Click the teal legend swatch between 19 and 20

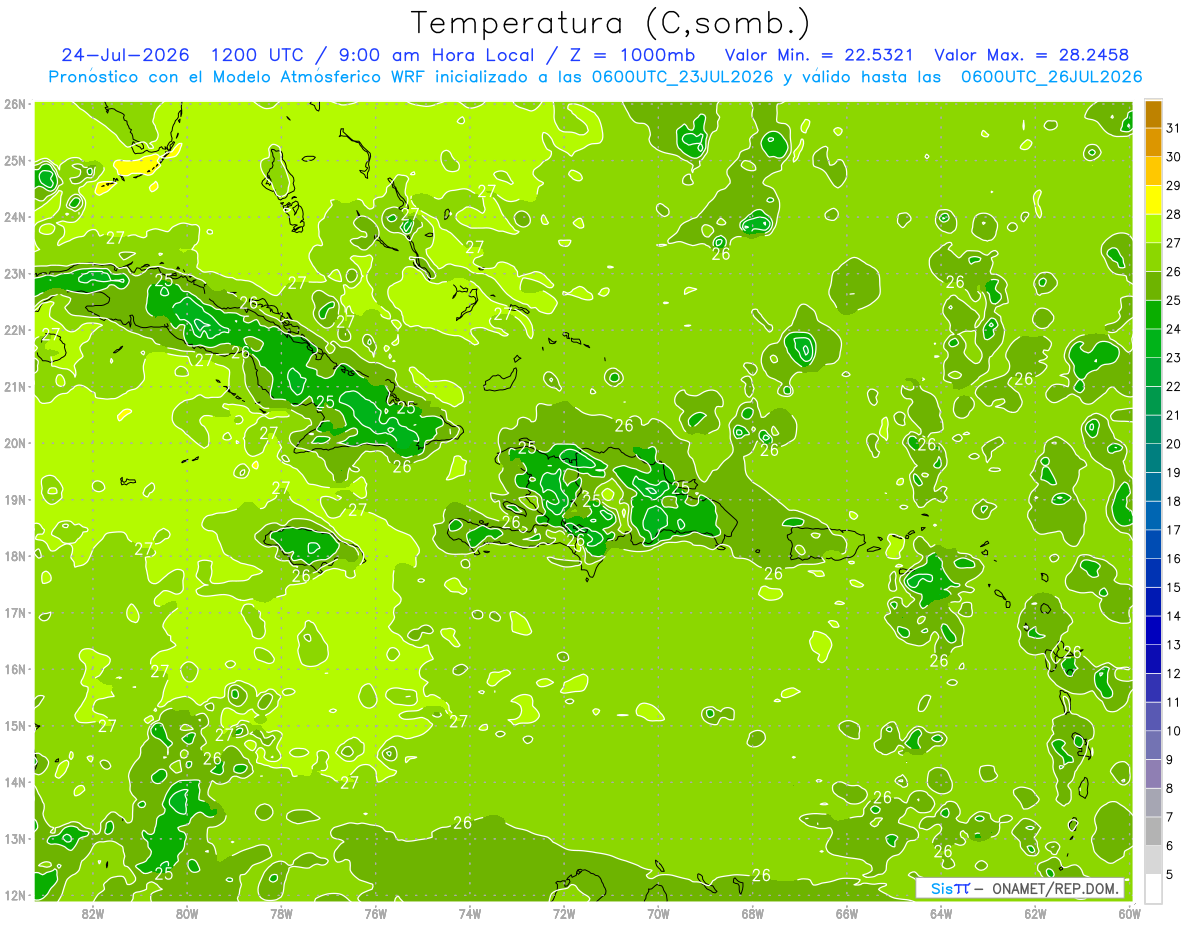[1153, 458]
